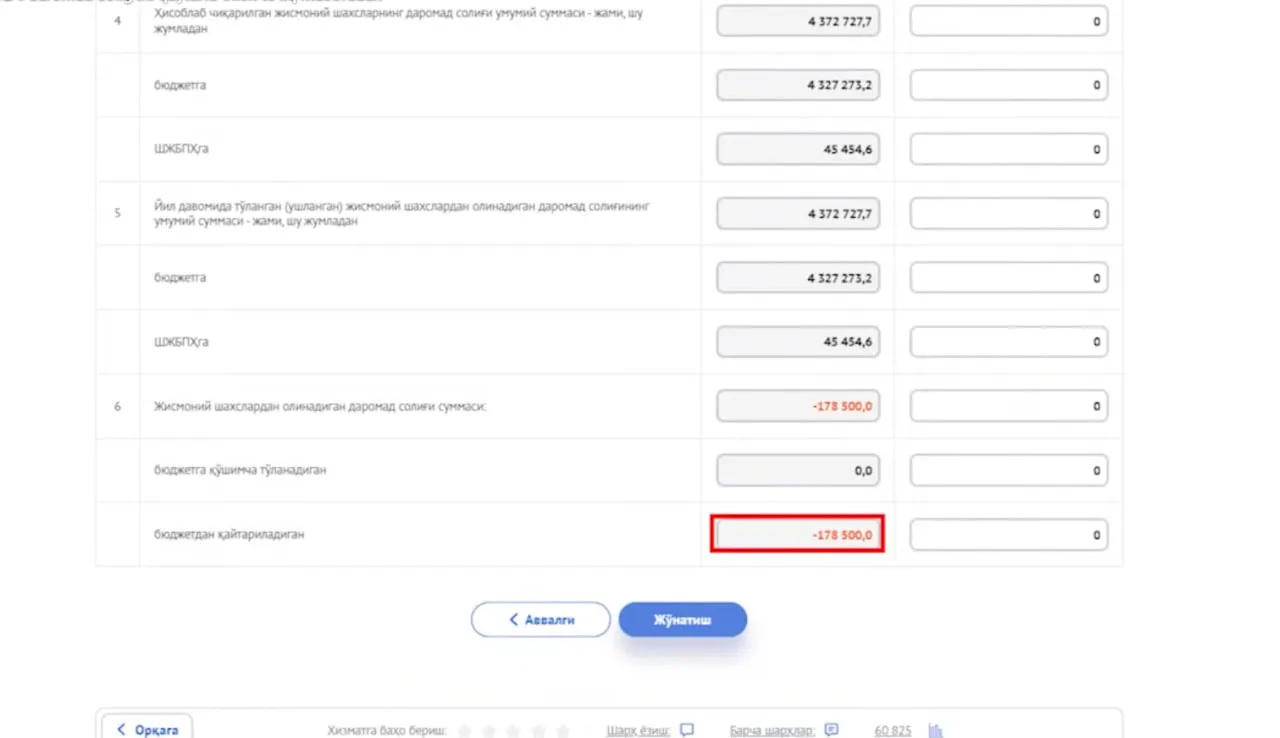
Task: Go back with the Аввалги button
Action: pos(540,620)
